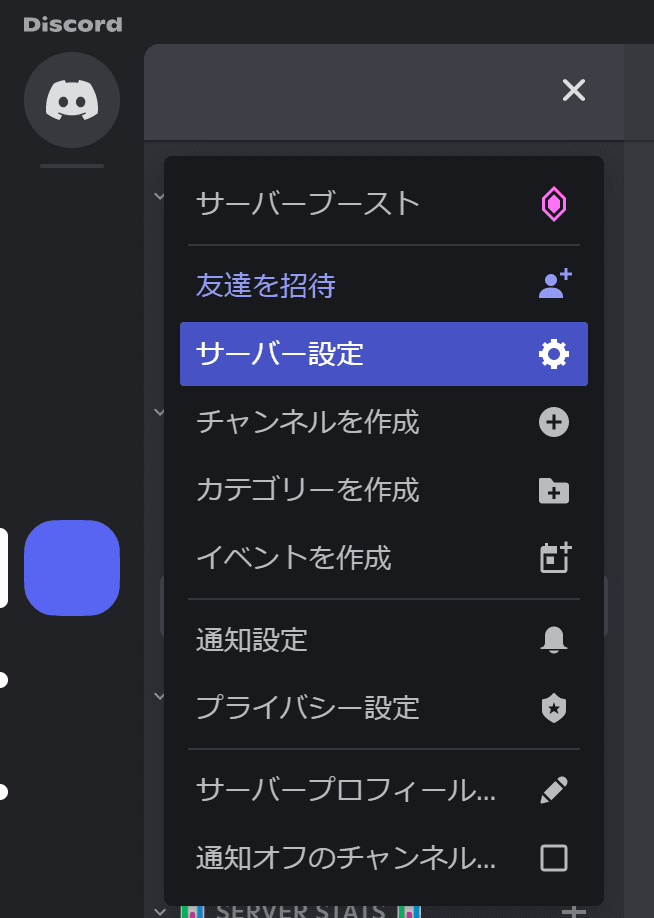Choose プライバシー設定 in the menu
The height and width of the screenshot is (918, 654).
[384, 708]
